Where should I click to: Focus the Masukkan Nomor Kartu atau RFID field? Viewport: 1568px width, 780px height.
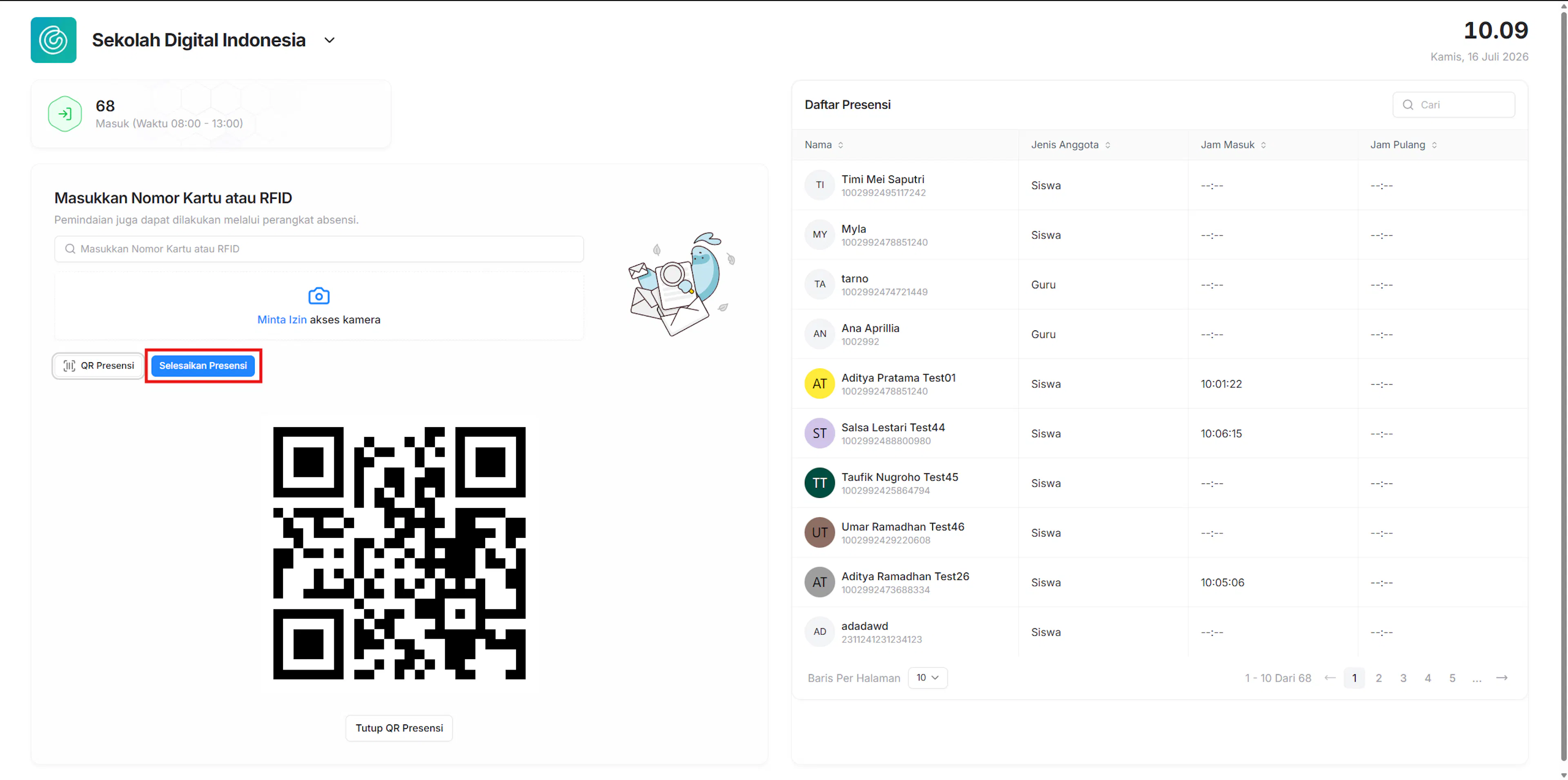click(x=319, y=249)
